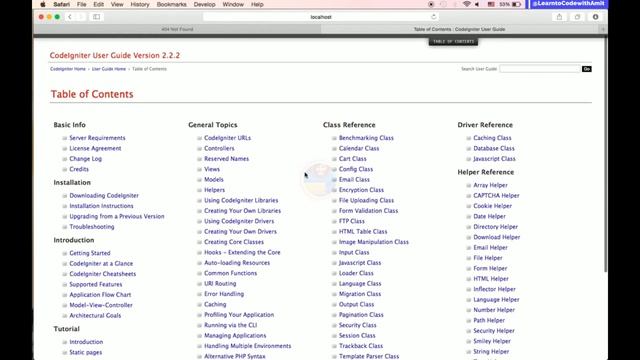Open the Error Handling link
The height and width of the screenshot is (360, 640).
point(224,294)
